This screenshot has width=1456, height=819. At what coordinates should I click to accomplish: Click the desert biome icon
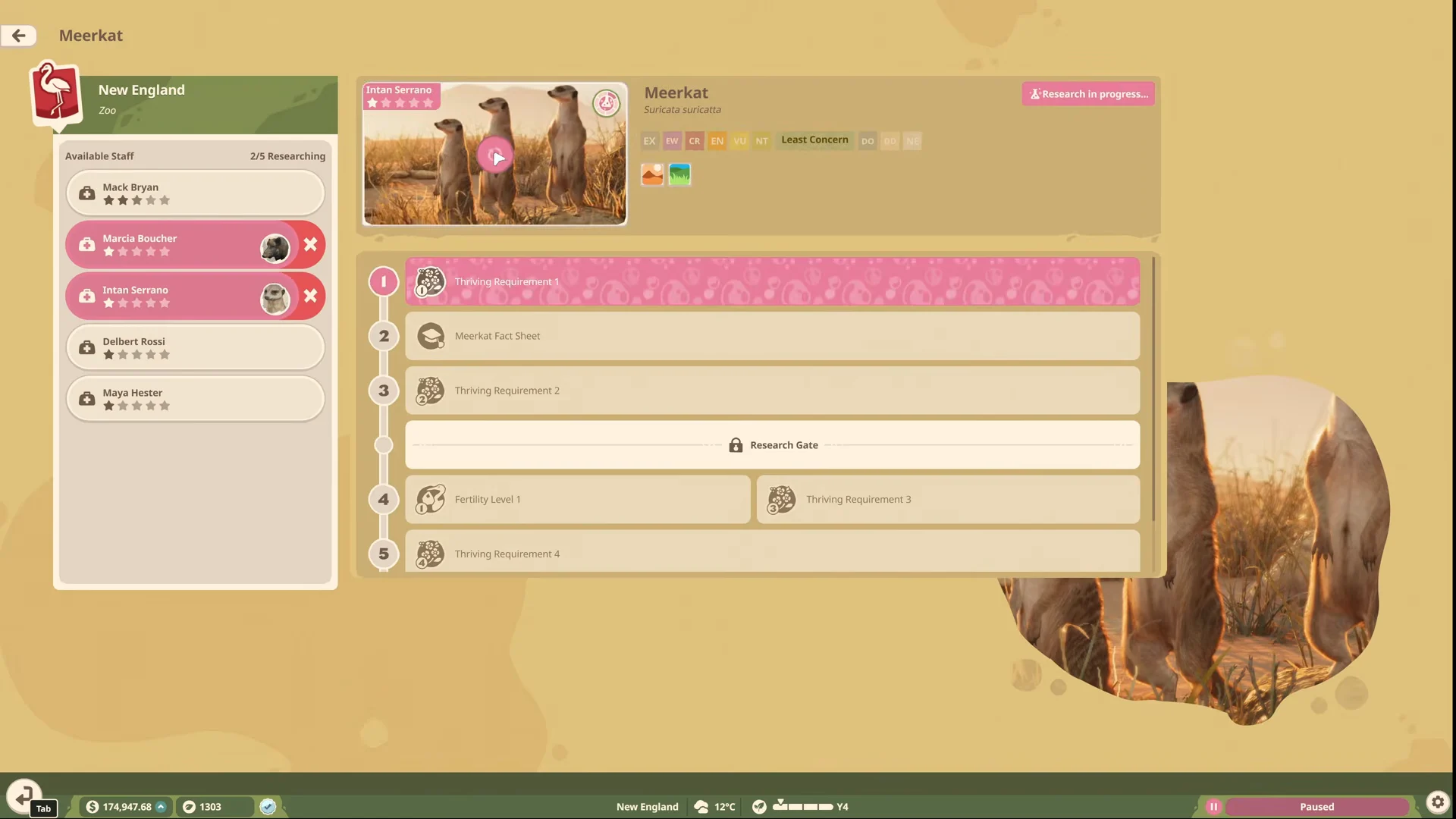point(652,175)
